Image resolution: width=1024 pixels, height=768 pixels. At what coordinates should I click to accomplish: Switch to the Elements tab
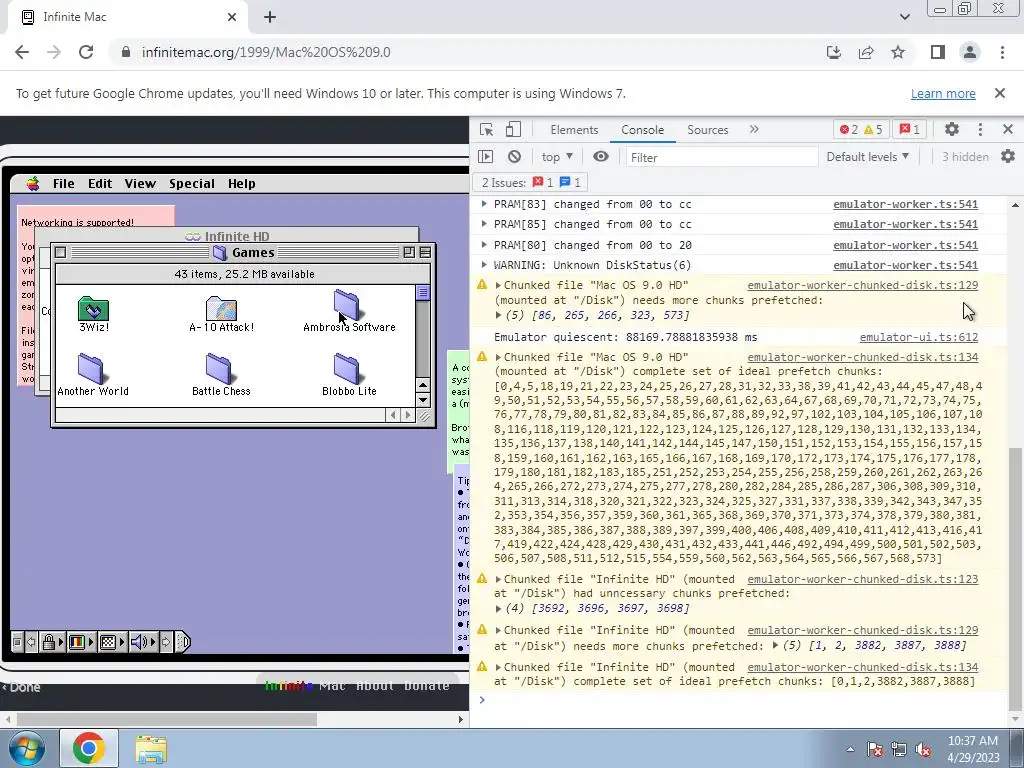(574, 129)
